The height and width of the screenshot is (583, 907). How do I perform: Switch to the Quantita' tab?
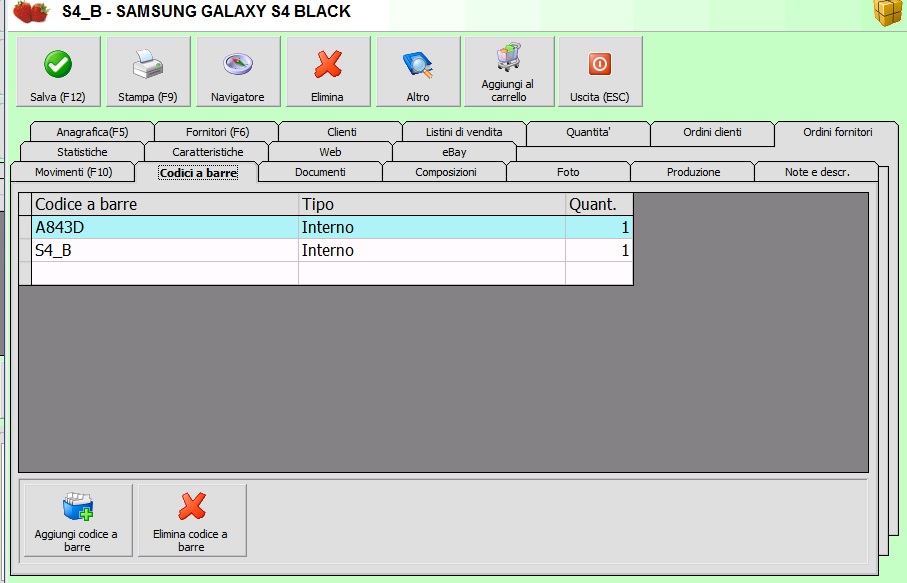tap(588, 132)
